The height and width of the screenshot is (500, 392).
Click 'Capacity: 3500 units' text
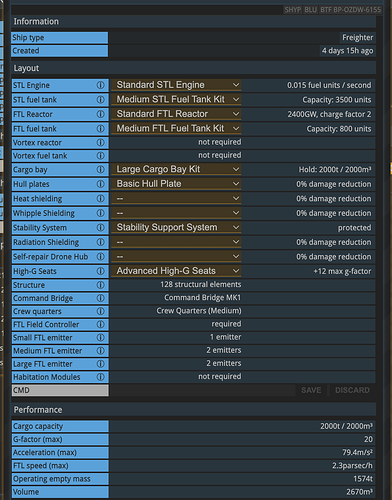pyautogui.click(x=337, y=100)
